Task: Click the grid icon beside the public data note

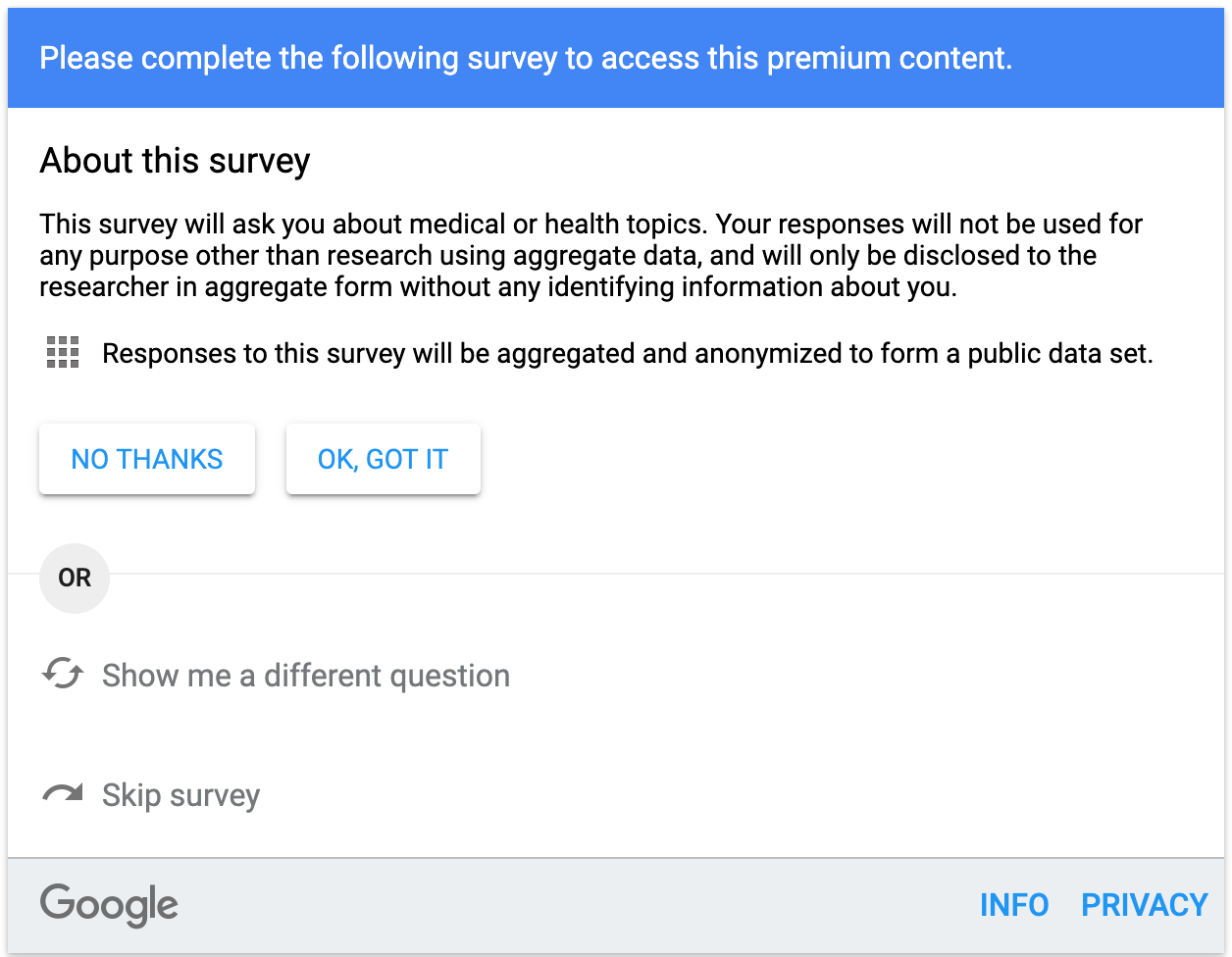Action: 63,352
